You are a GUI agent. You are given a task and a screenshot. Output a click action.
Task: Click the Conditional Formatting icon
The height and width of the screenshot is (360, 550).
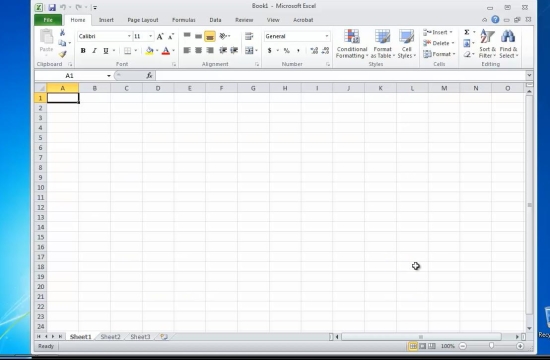[351, 37]
